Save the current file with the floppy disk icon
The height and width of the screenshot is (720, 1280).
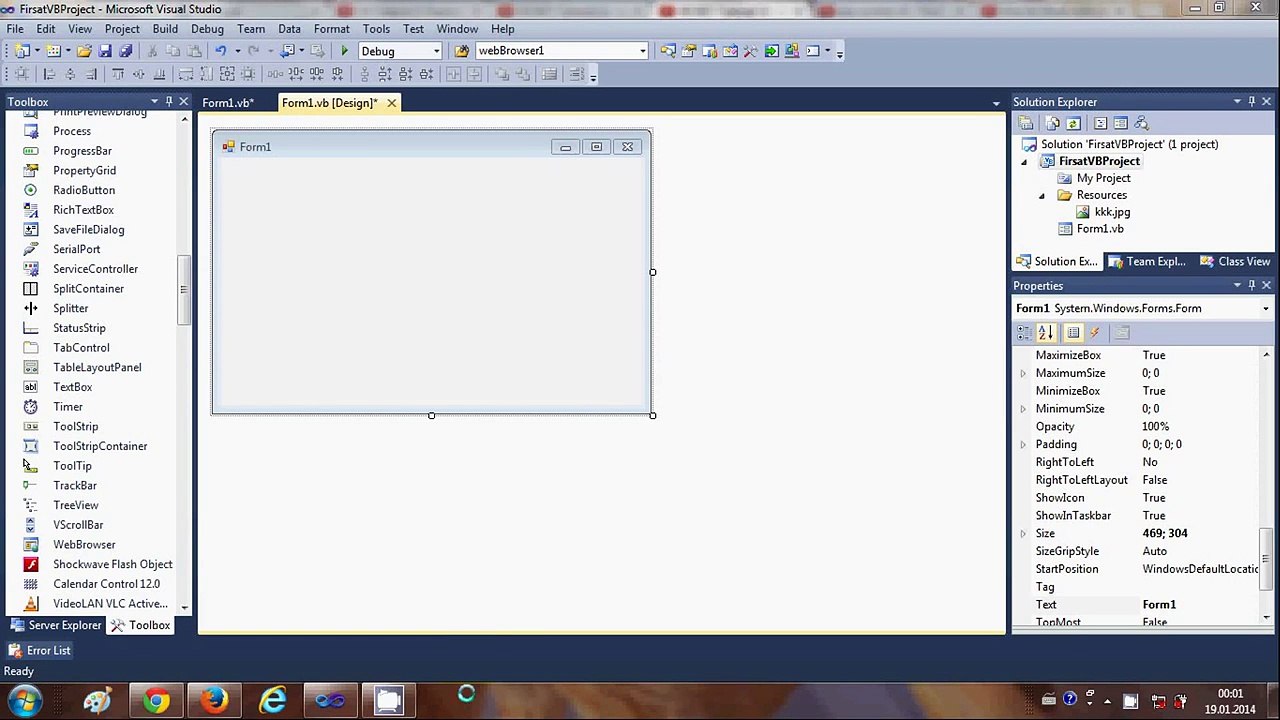point(105,51)
